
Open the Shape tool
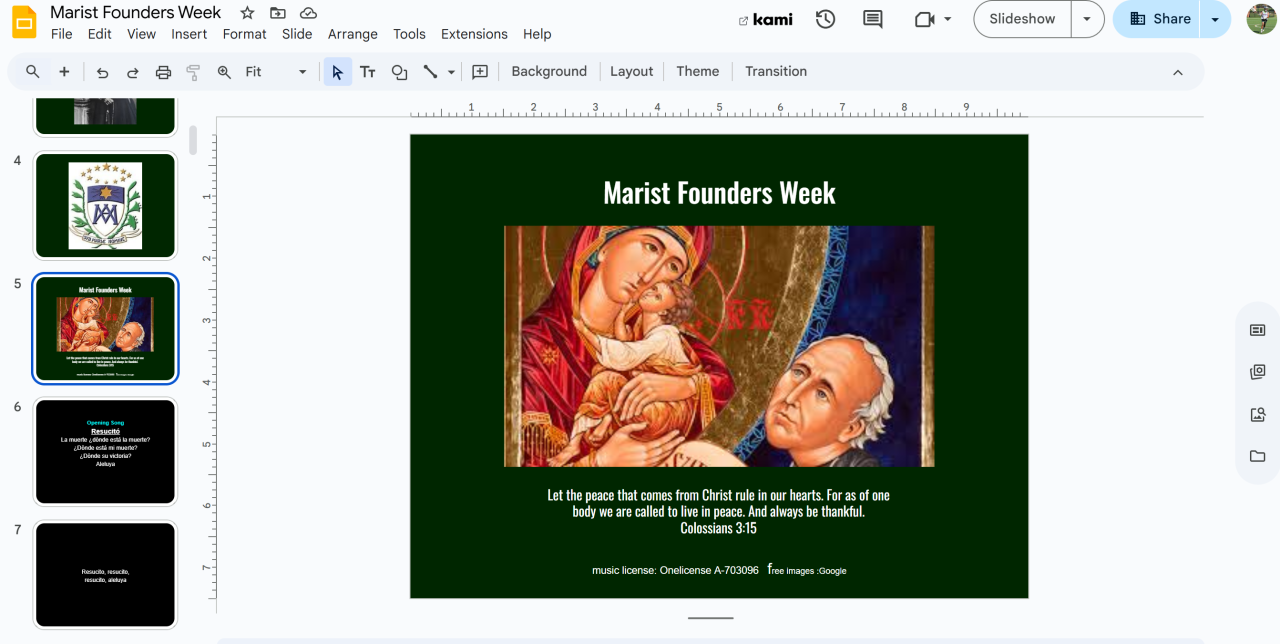pos(399,71)
